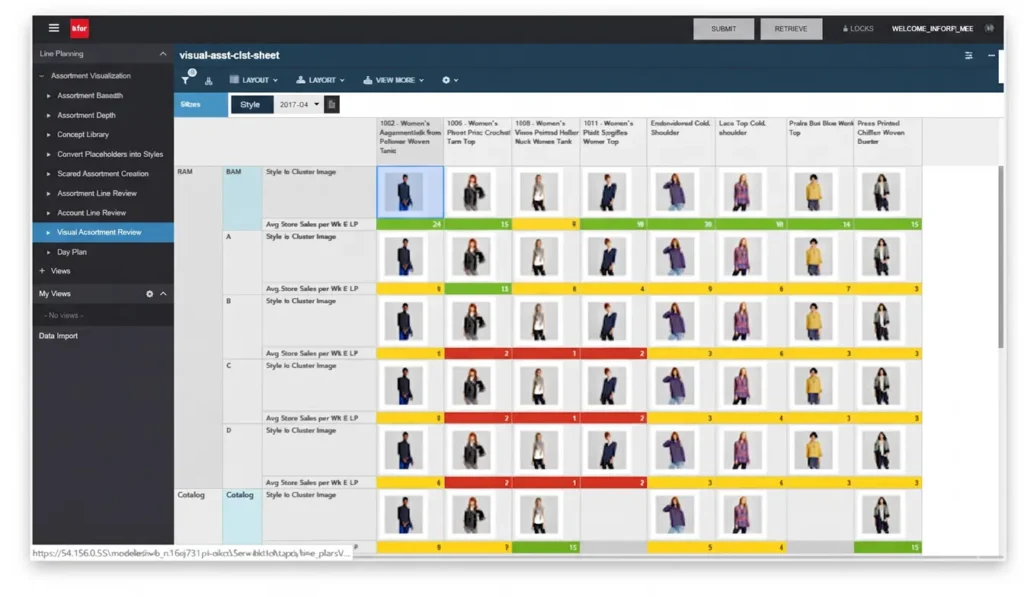Click the user avatar icon at top right

pos(990,28)
